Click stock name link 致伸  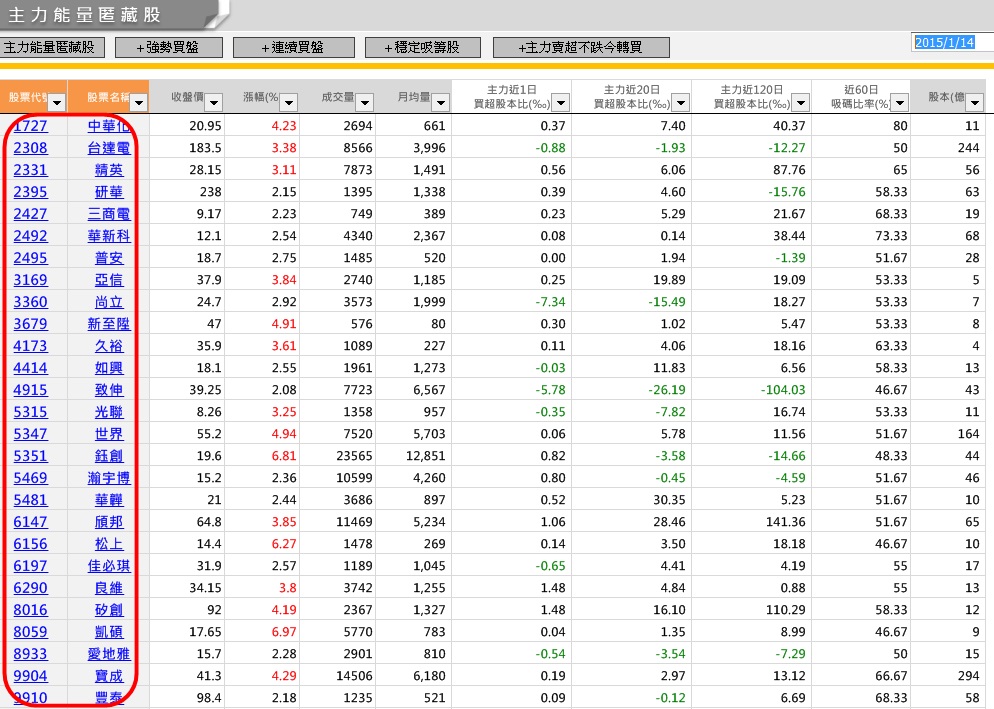pos(109,389)
